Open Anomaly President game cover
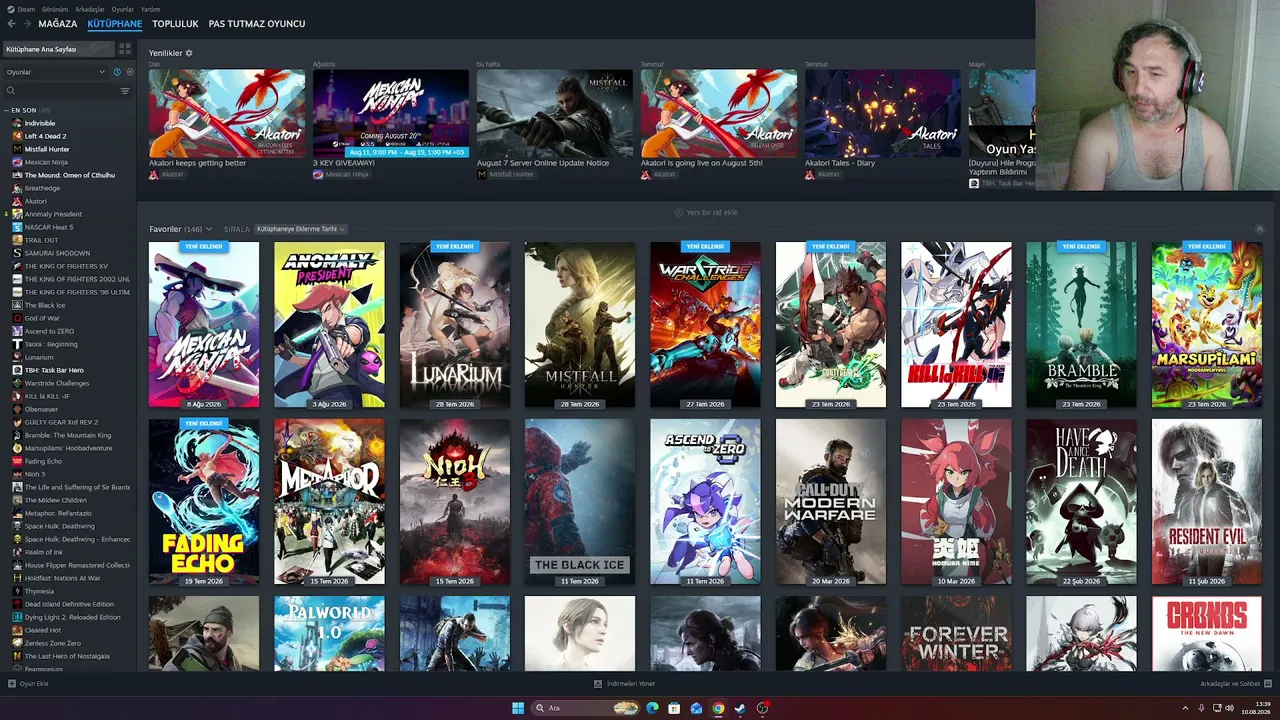This screenshot has width=1280, height=720. pos(329,325)
